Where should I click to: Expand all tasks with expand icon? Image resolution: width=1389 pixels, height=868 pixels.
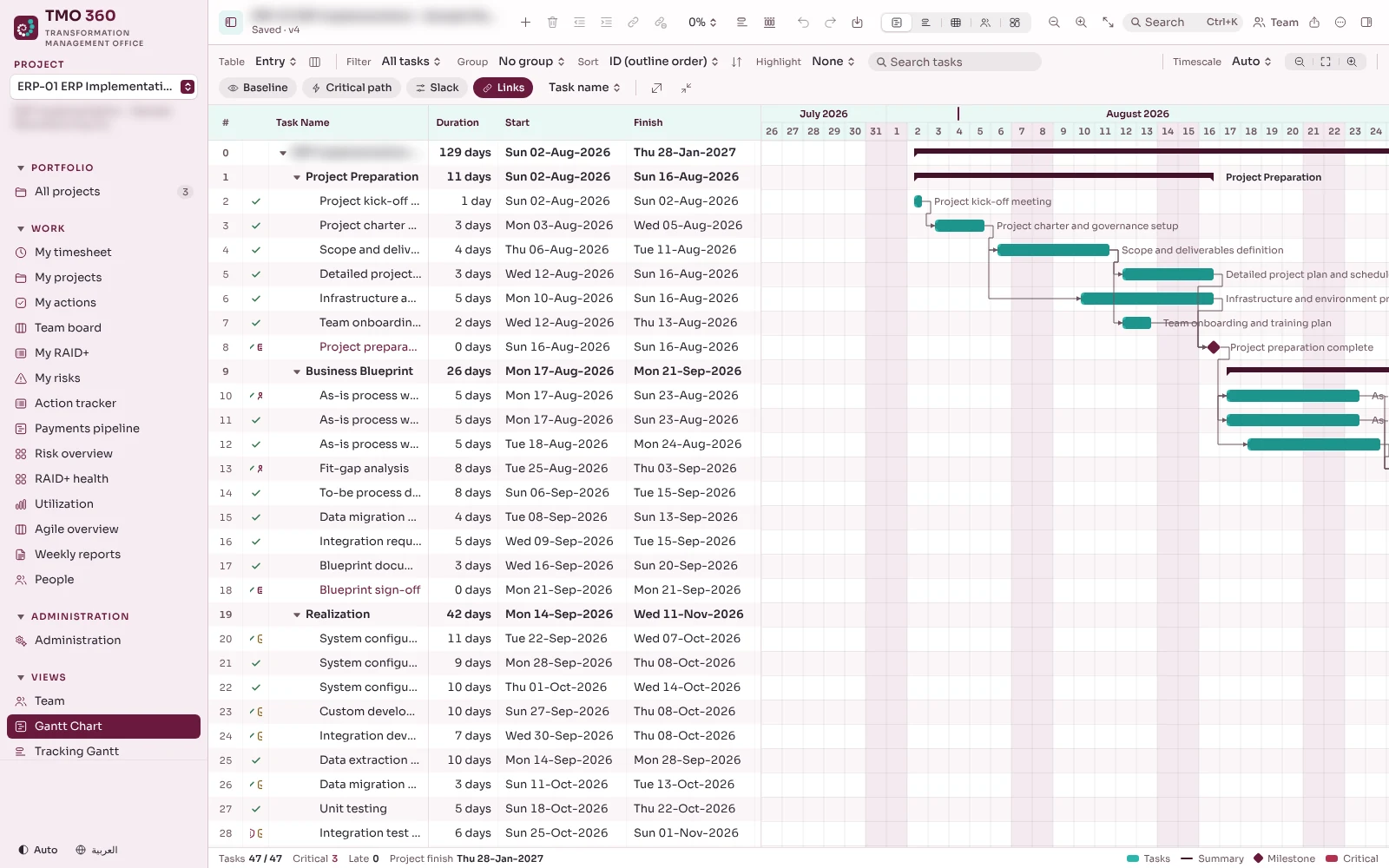(x=657, y=88)
